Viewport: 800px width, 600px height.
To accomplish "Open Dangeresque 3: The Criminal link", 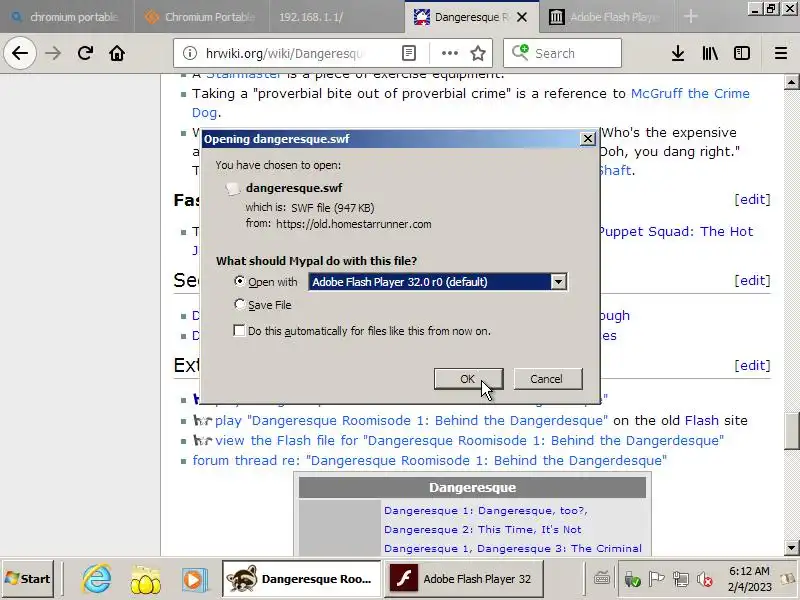I will (559, 548).
